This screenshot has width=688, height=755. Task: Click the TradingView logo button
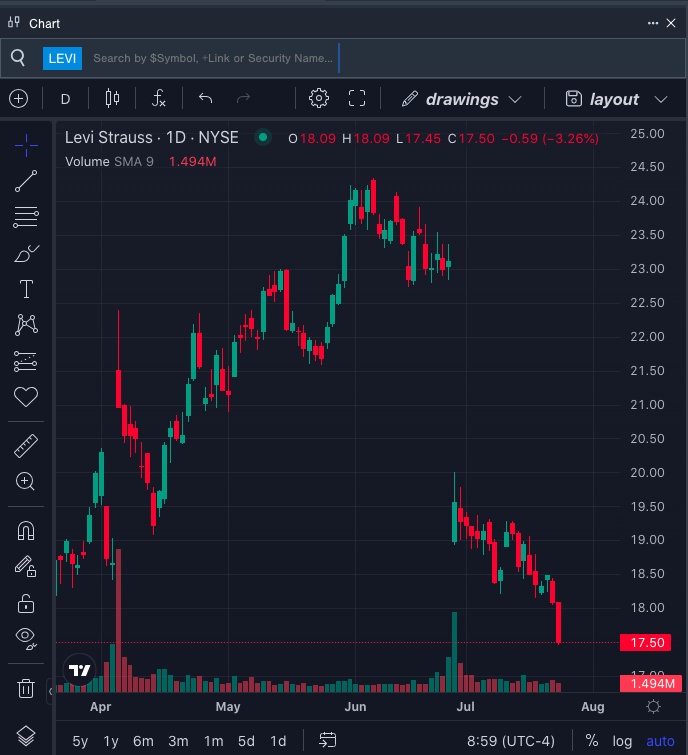[79, 670]
